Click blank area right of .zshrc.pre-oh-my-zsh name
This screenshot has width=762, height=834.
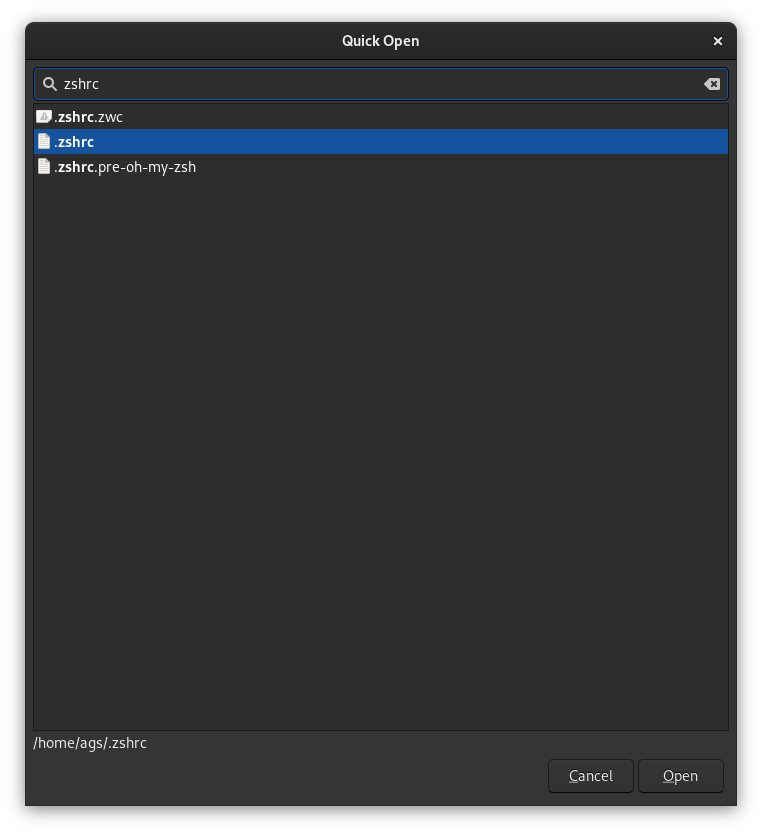[x=463, y=166]
